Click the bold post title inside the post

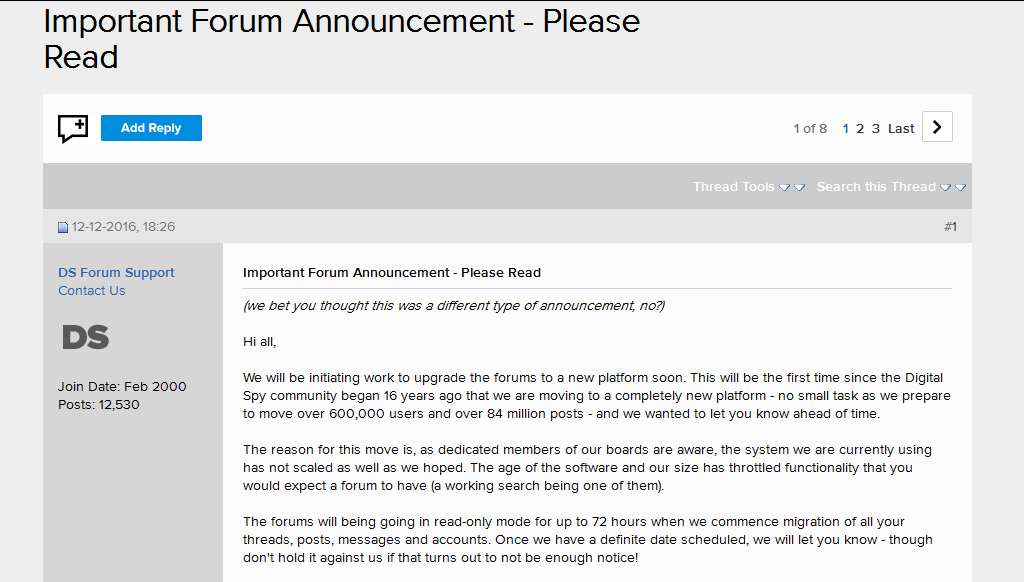coord(392,272)
